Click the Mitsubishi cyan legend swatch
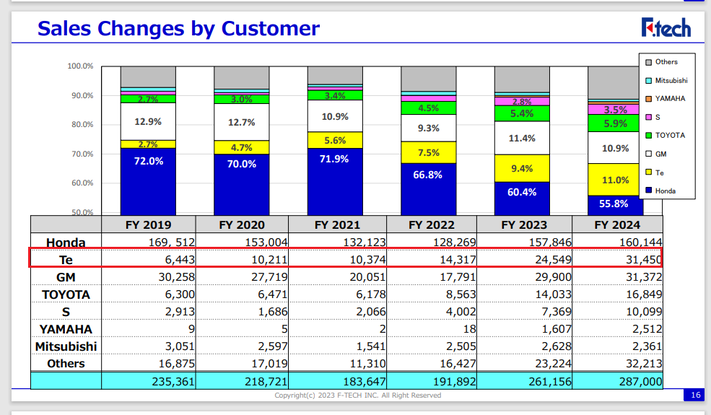711x415 pixels. point(648,80)
